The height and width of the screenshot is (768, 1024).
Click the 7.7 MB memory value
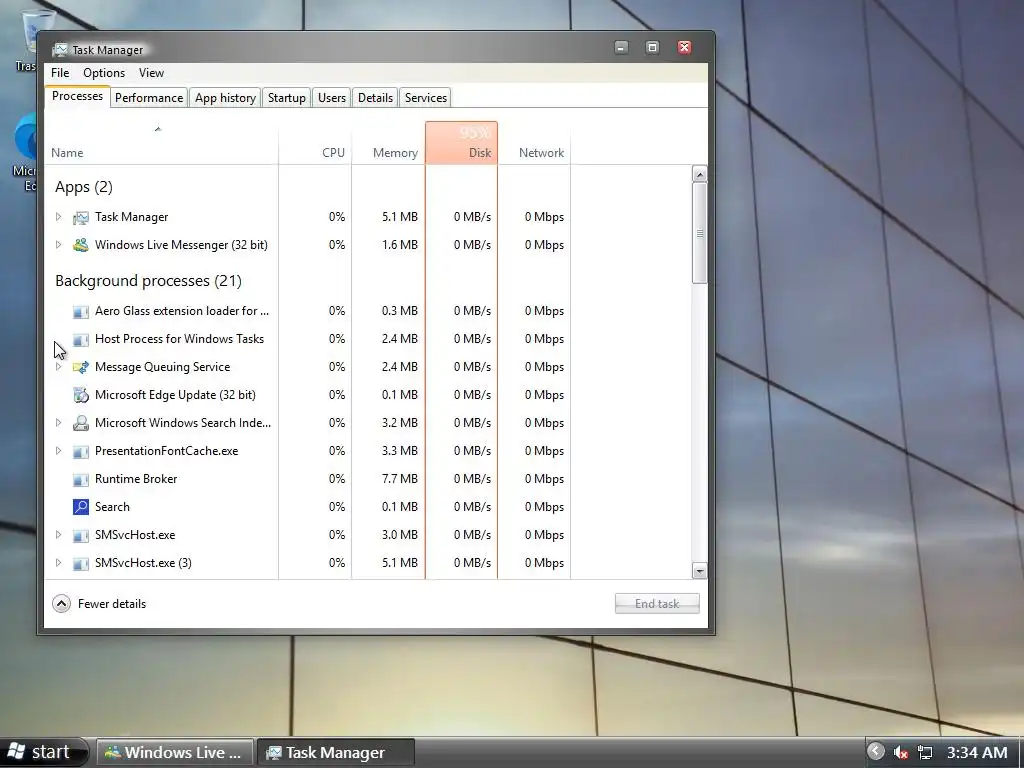click(x=399, y=479)
